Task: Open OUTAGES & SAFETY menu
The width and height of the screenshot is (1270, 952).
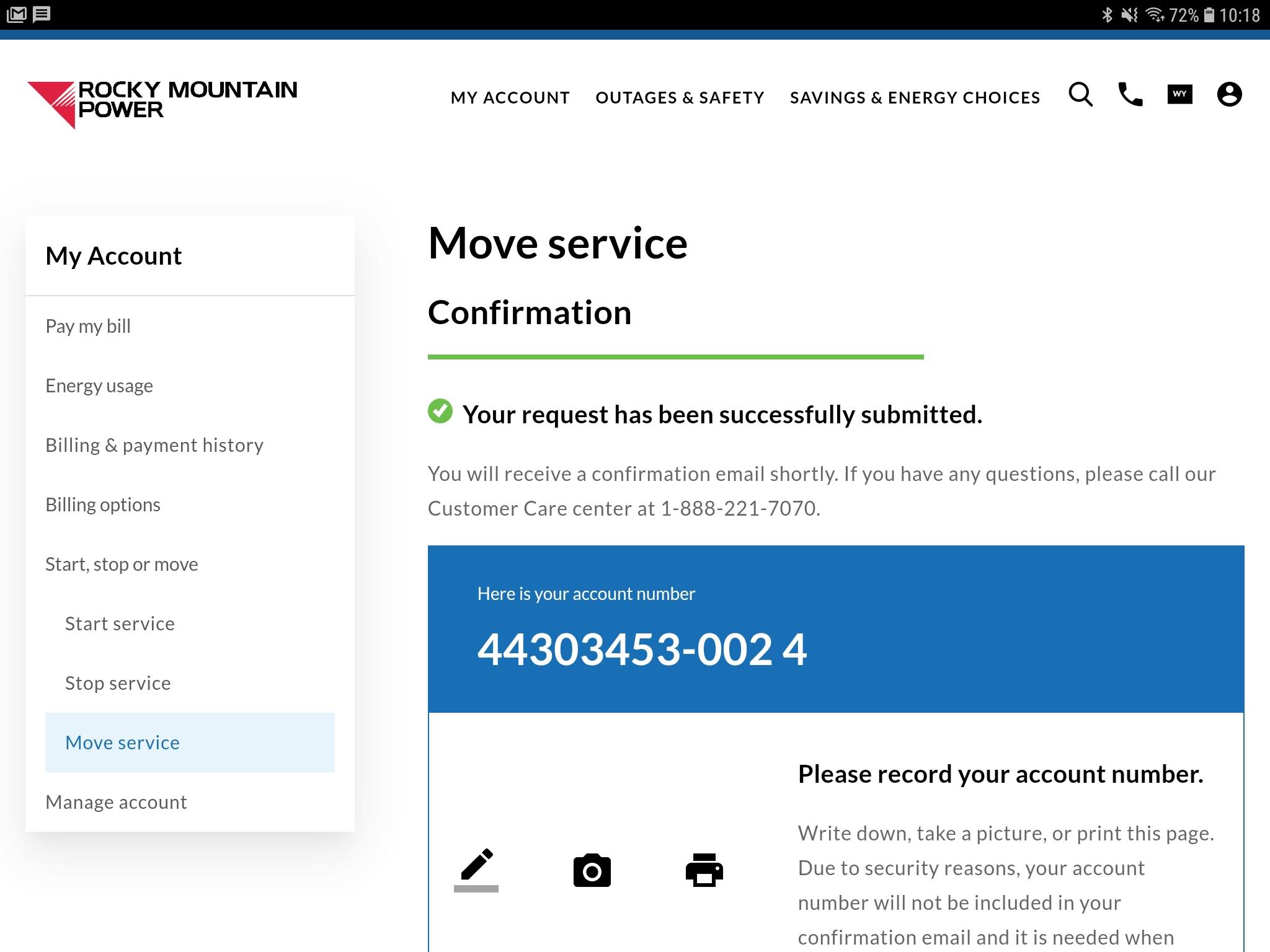Action: tap(680, 98)
